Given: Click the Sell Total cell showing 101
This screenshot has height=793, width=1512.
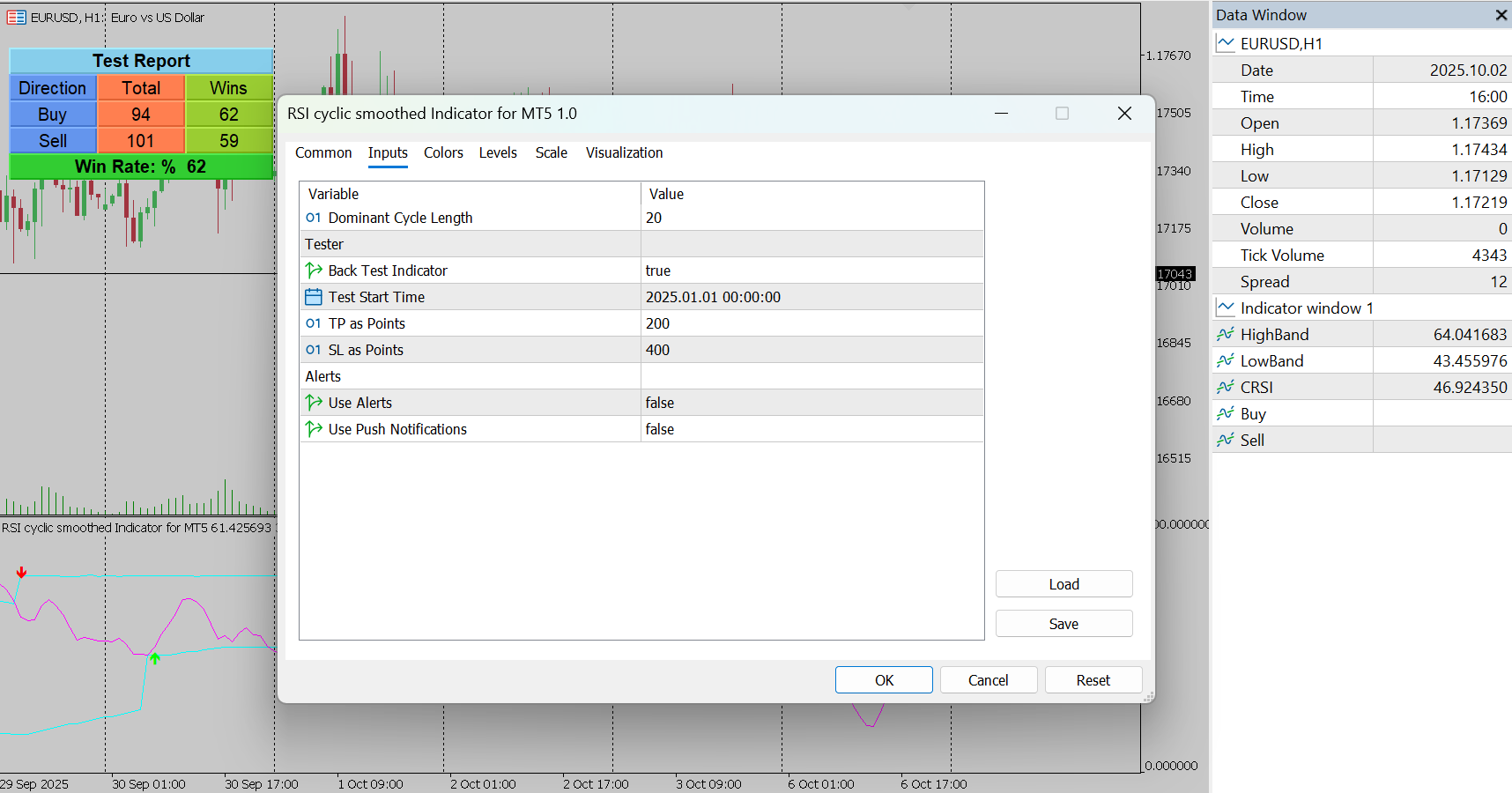Looking at the screenshot, I should [141, 140].
